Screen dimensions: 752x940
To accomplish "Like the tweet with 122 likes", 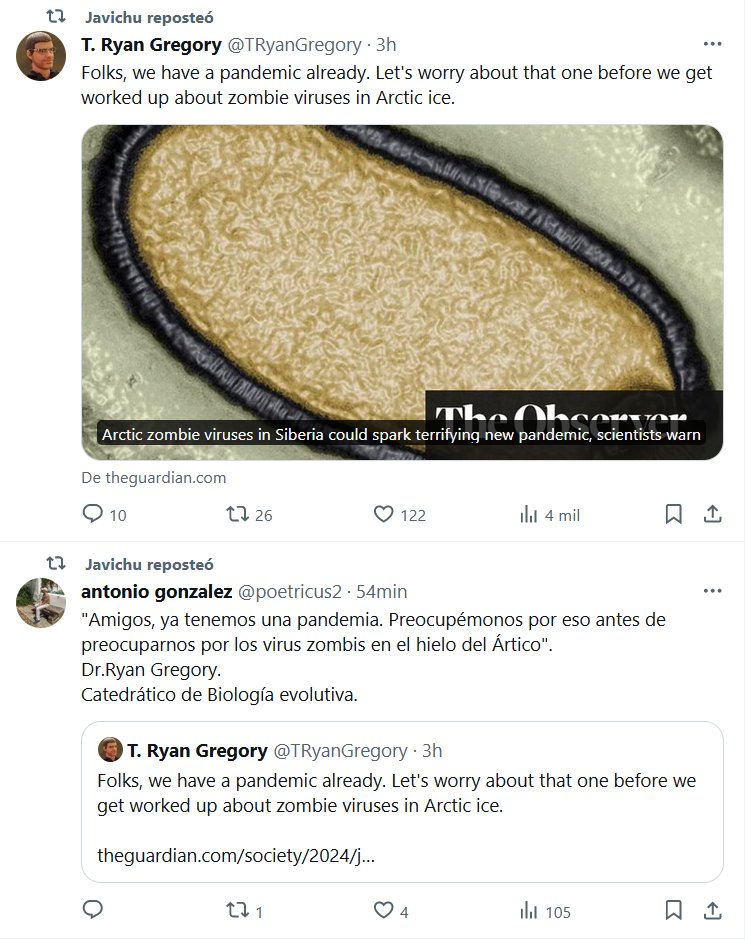I will 384,514.
